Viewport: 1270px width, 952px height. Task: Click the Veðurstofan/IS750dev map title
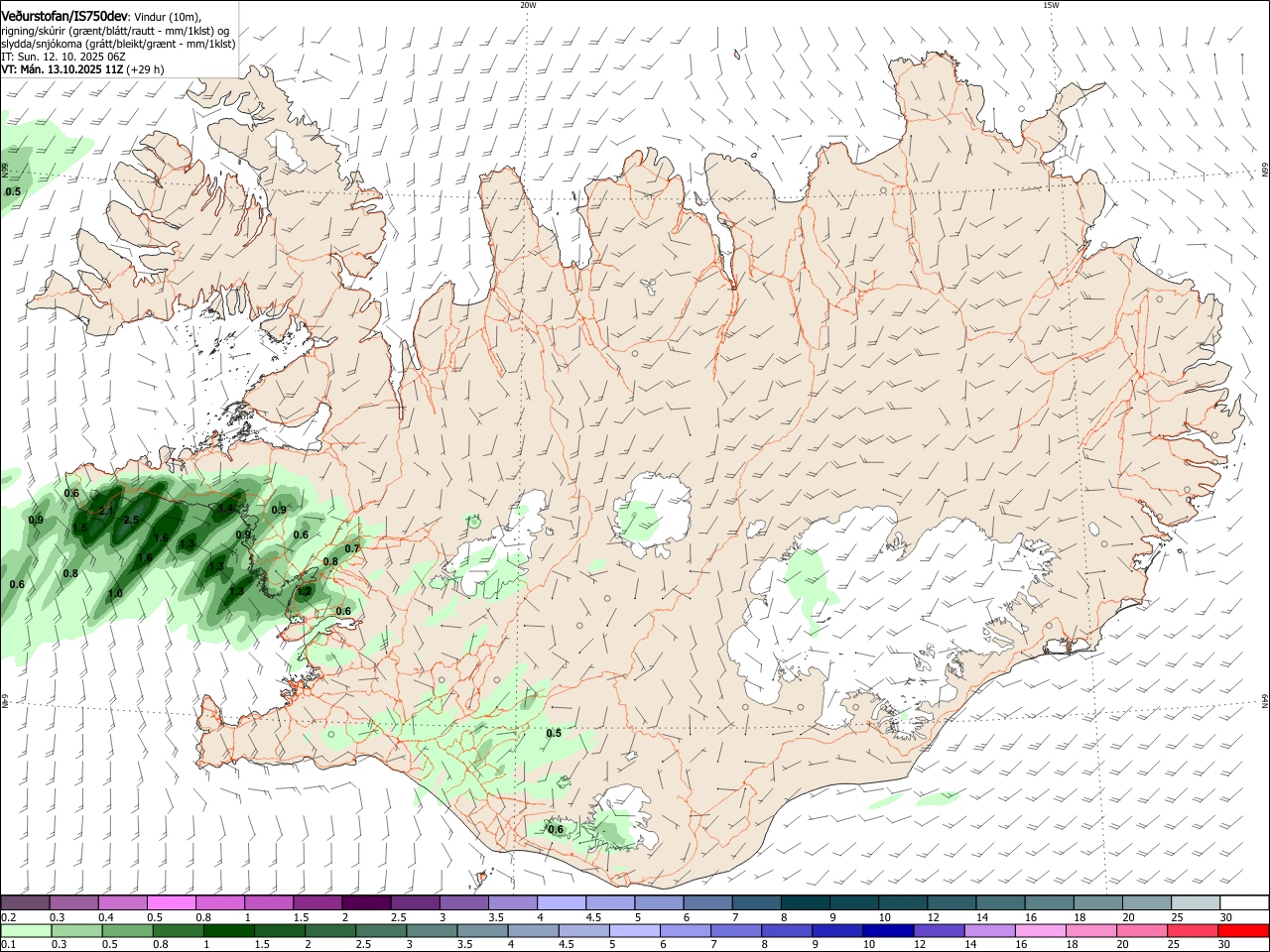pyautogui.click(x=65, y=17)
